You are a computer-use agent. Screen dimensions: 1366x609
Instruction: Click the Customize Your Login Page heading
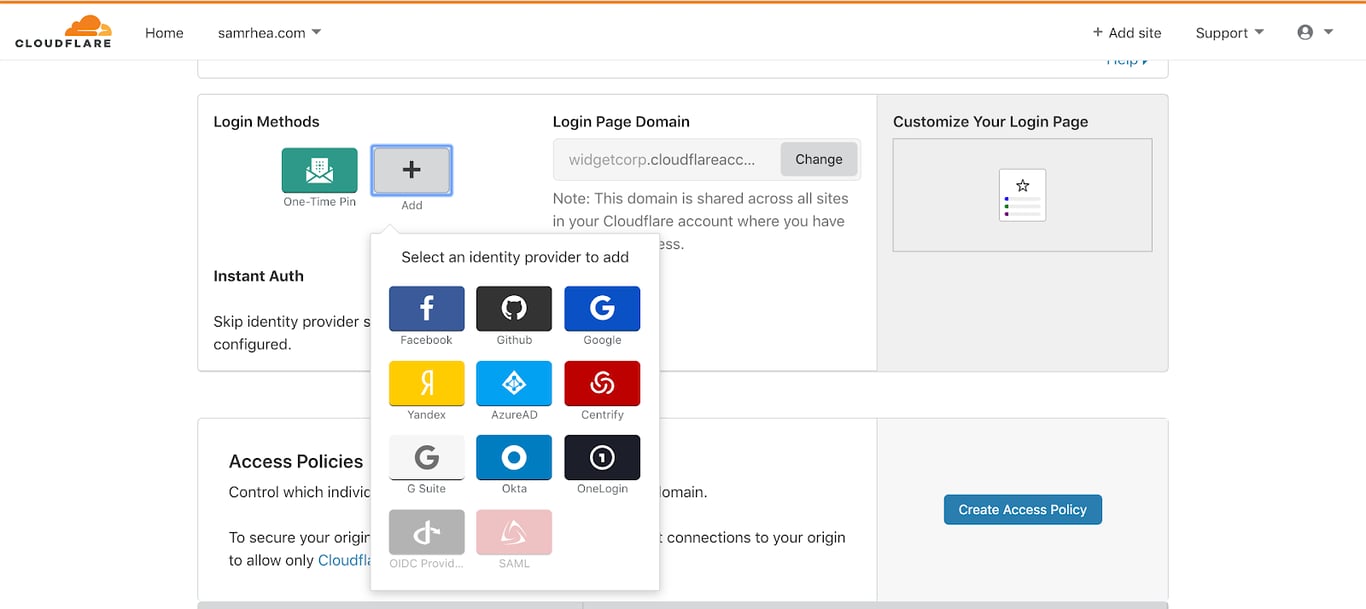pyautogui.click(x=990, y=122)
